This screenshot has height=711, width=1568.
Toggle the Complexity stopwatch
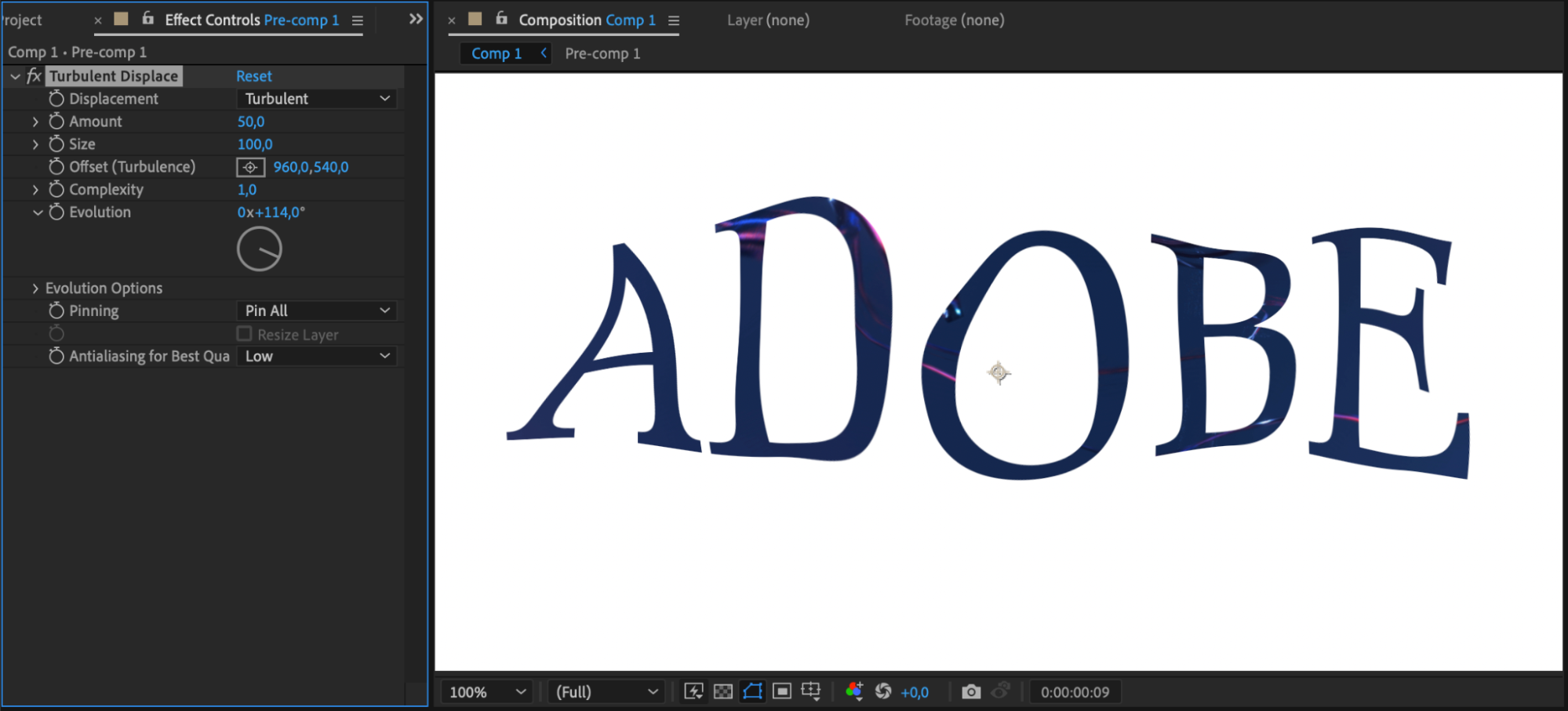pos(56,190)
